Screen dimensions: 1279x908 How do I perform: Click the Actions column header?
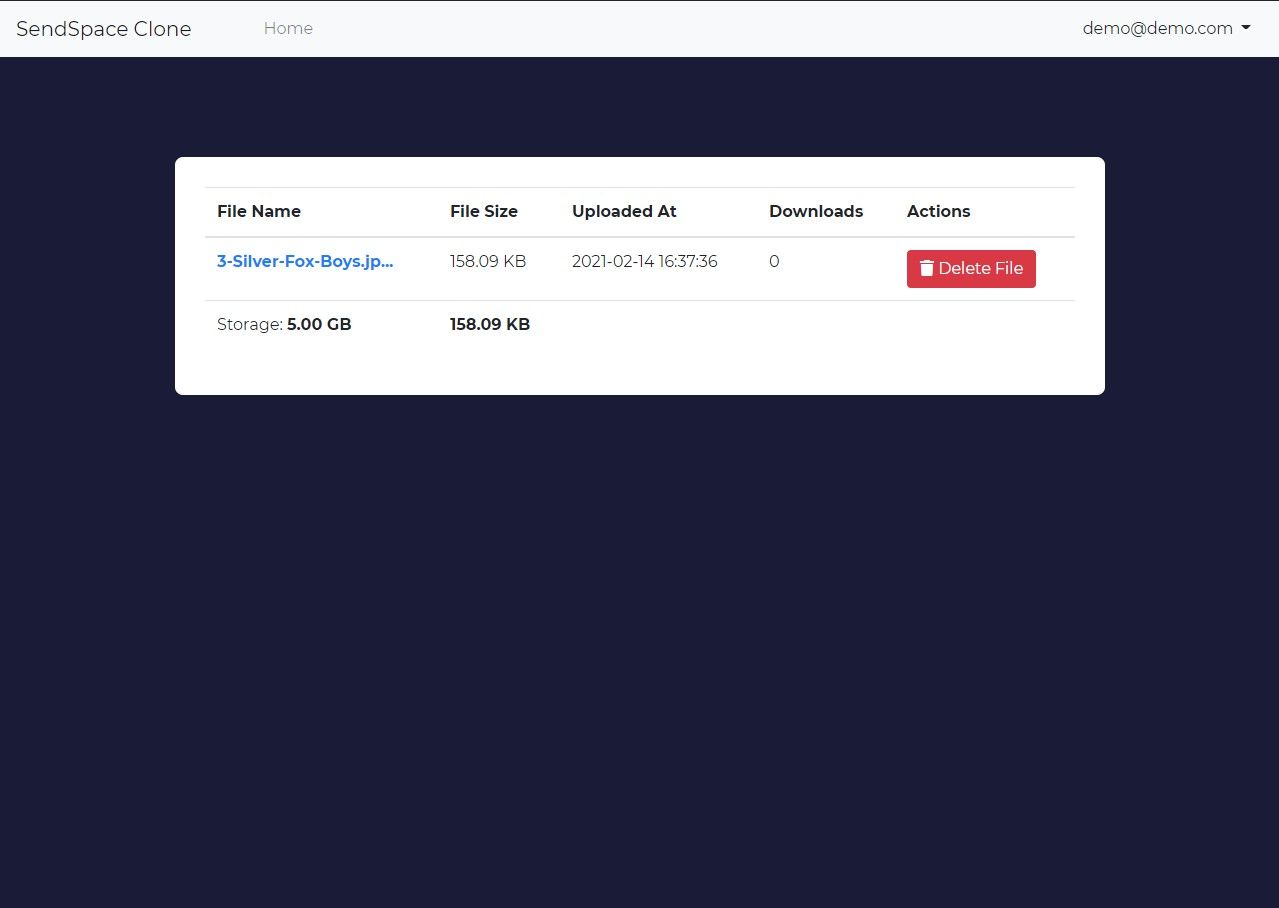pyautogui.click(x=939, y=211)
